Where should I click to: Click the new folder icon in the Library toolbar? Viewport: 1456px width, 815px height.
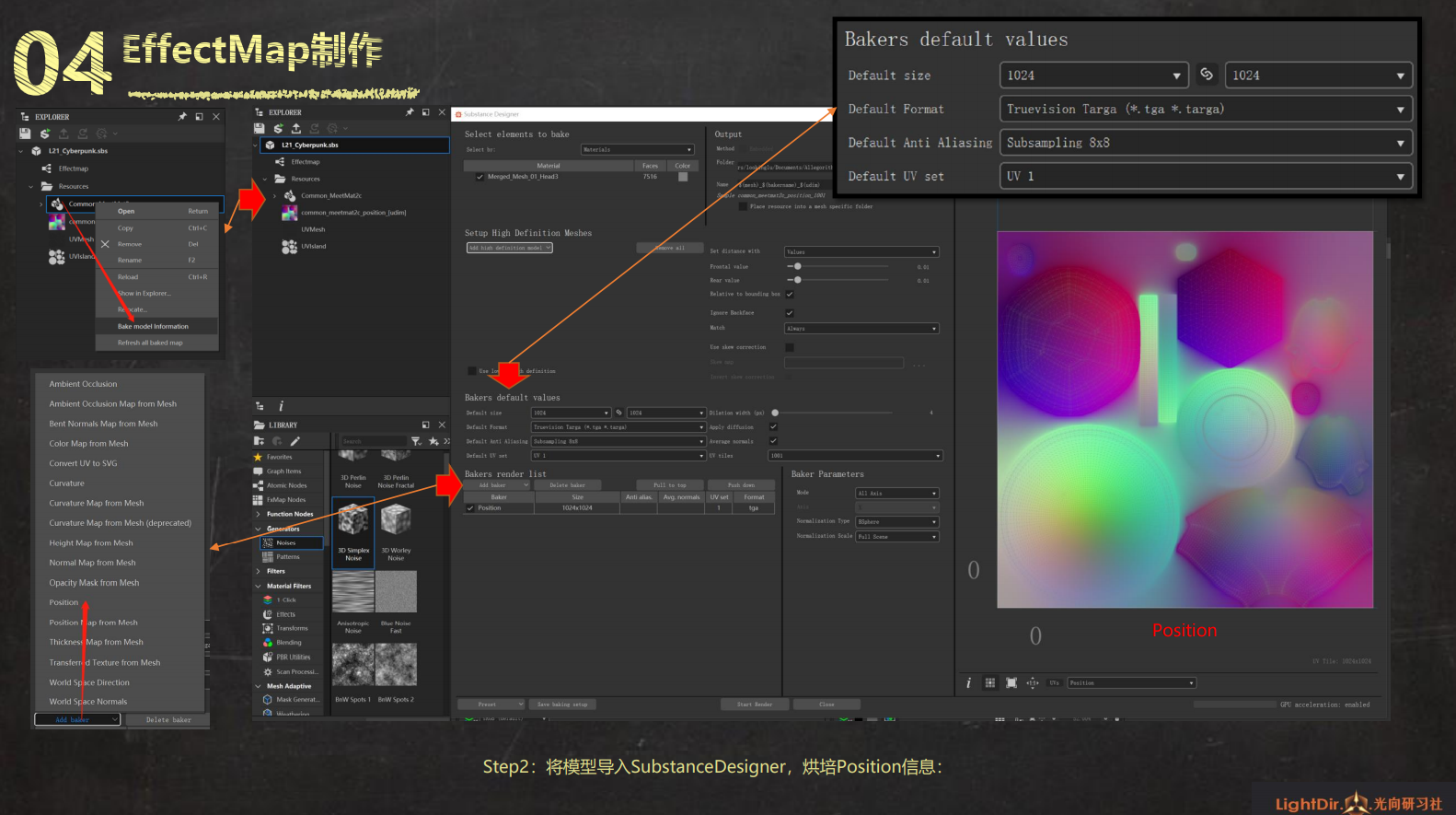[260, 441]
